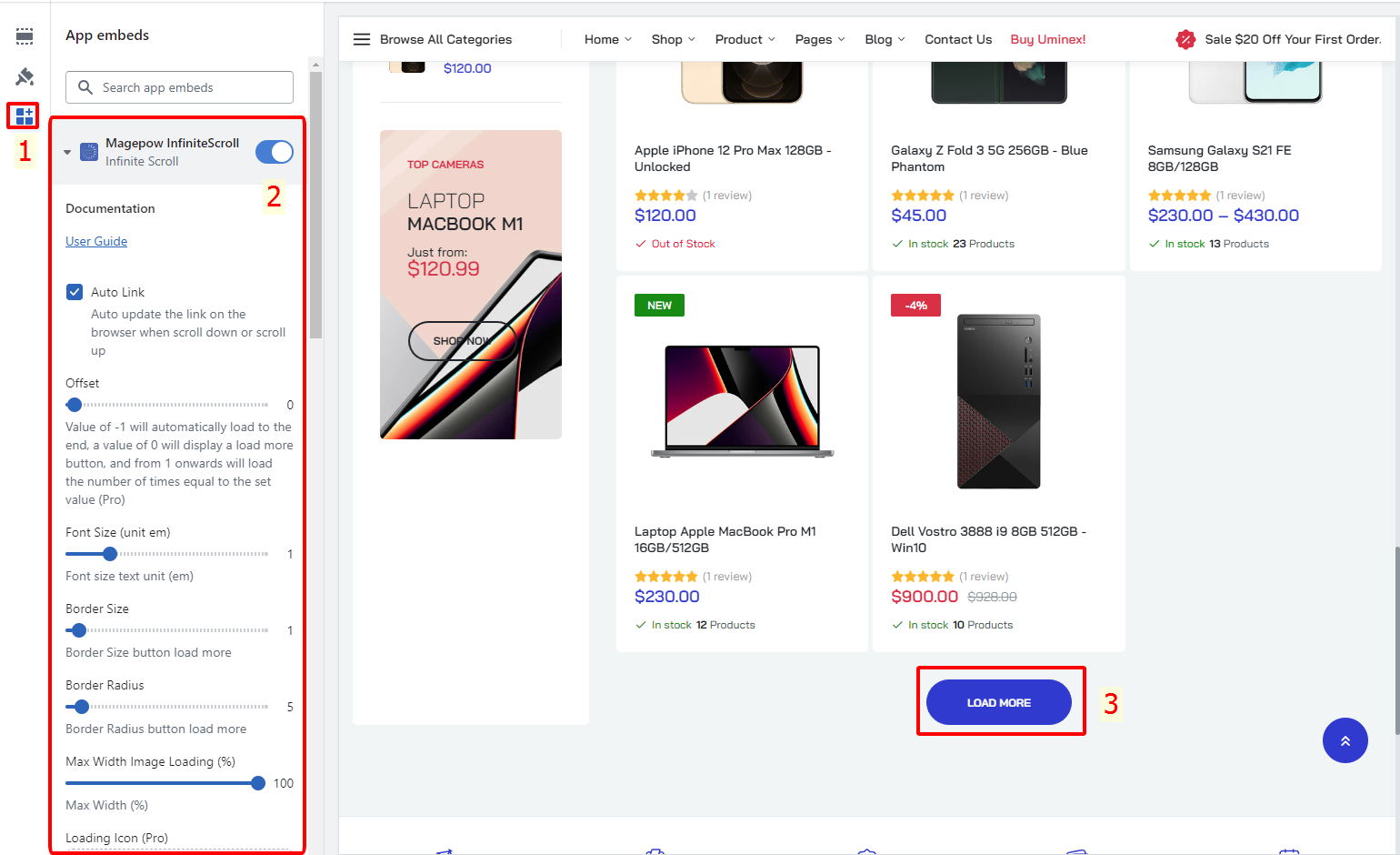Click the scroll-to-top round arrow button

(1345, 740)
